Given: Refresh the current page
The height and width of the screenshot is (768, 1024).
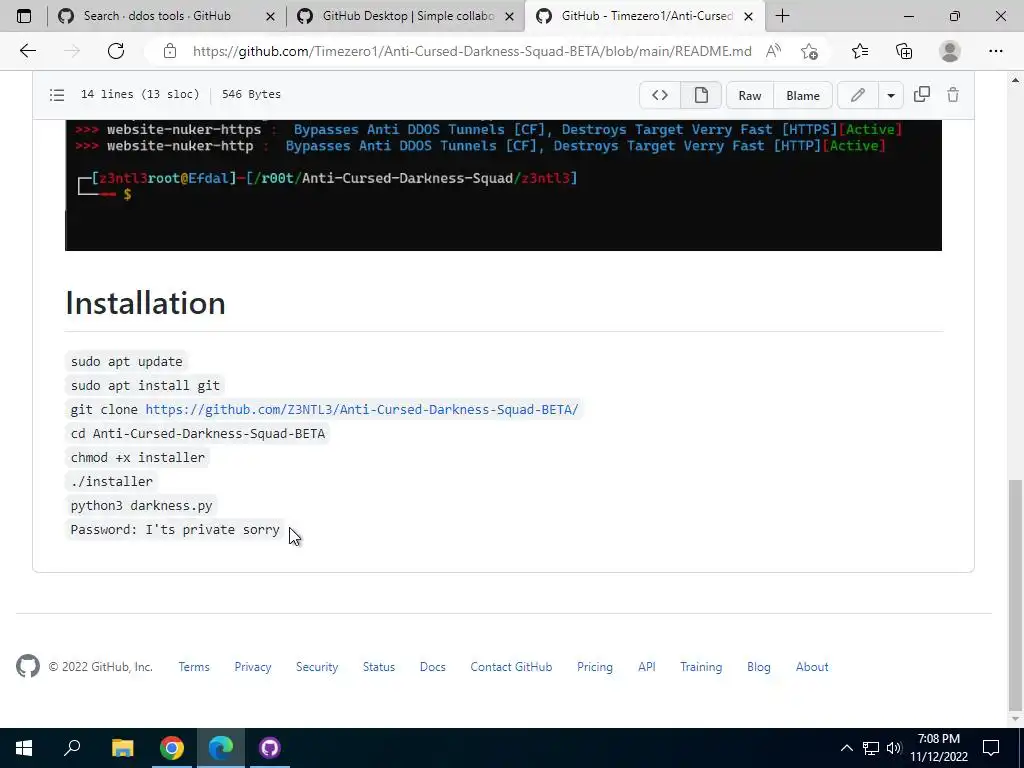Looking at the screenshot, I should (116, 51).
